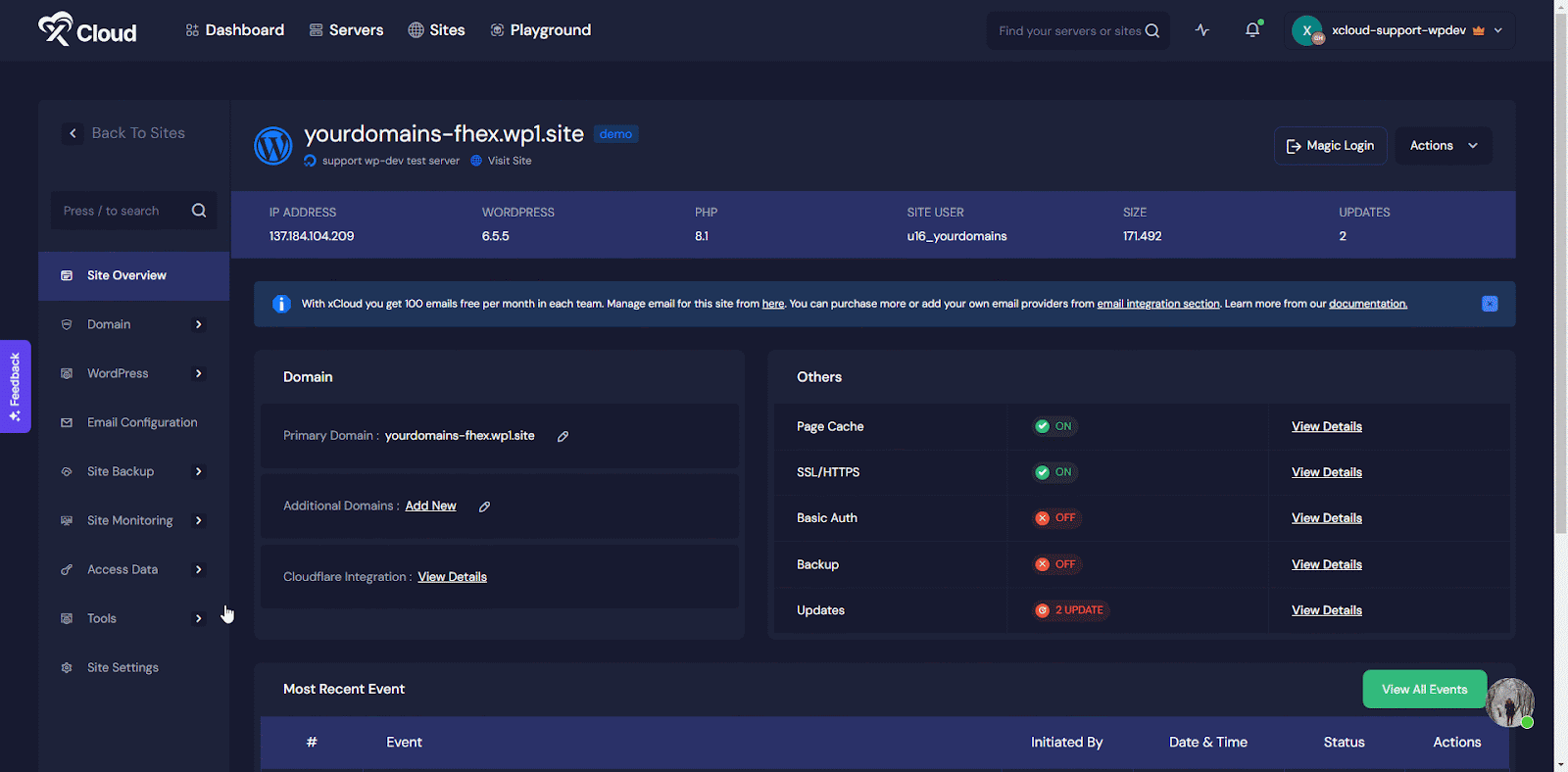
Task: Click the notification bell icon
Action: 1252,30
